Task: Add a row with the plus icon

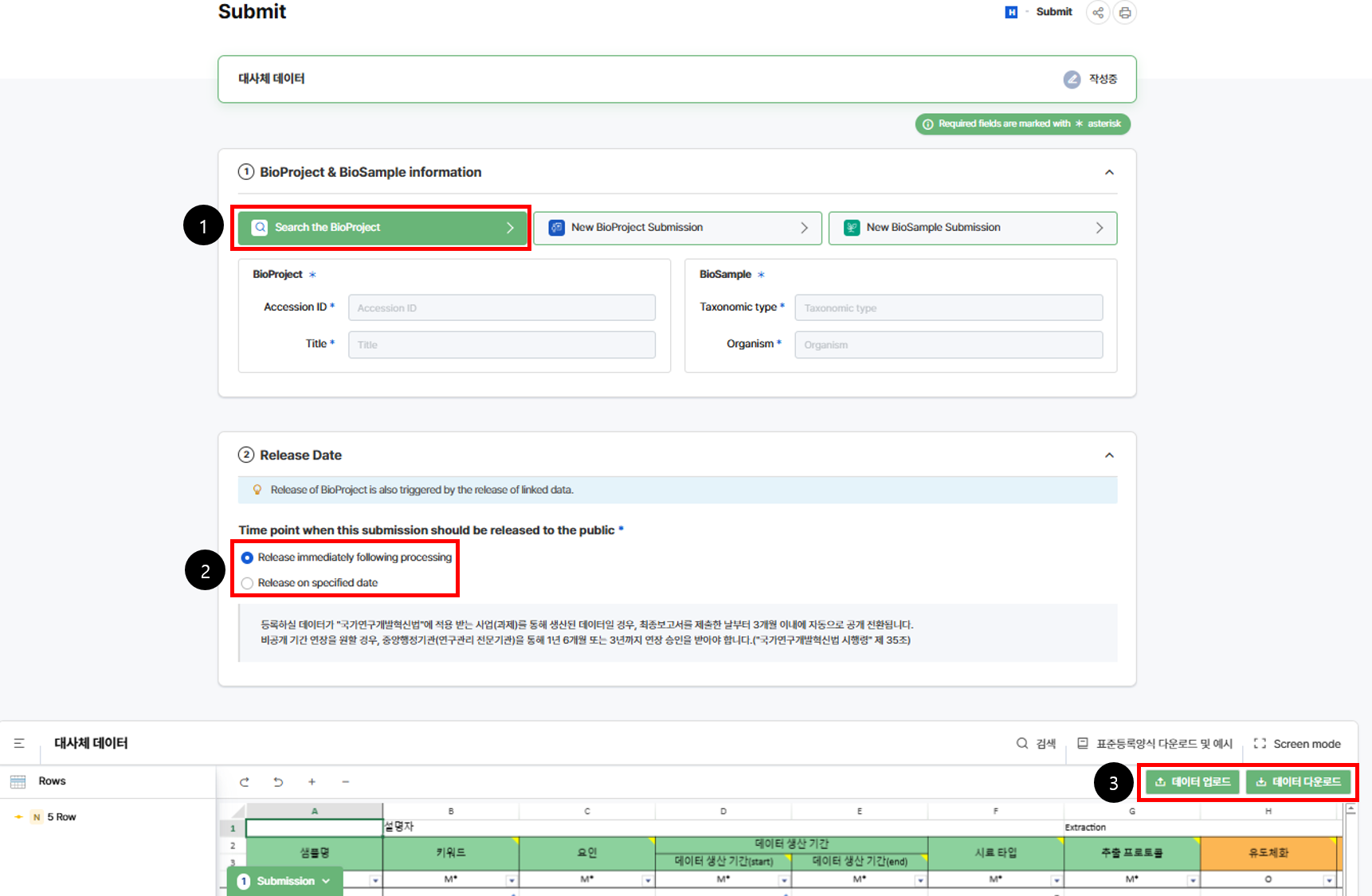Action: pos(312,782)
